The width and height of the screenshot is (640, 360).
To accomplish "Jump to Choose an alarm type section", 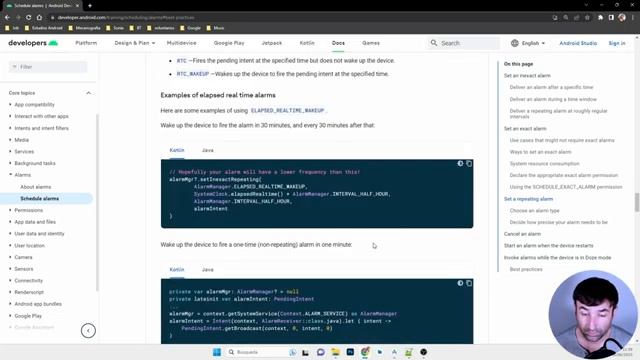I will pyautogui.click(x=535, y=211).
